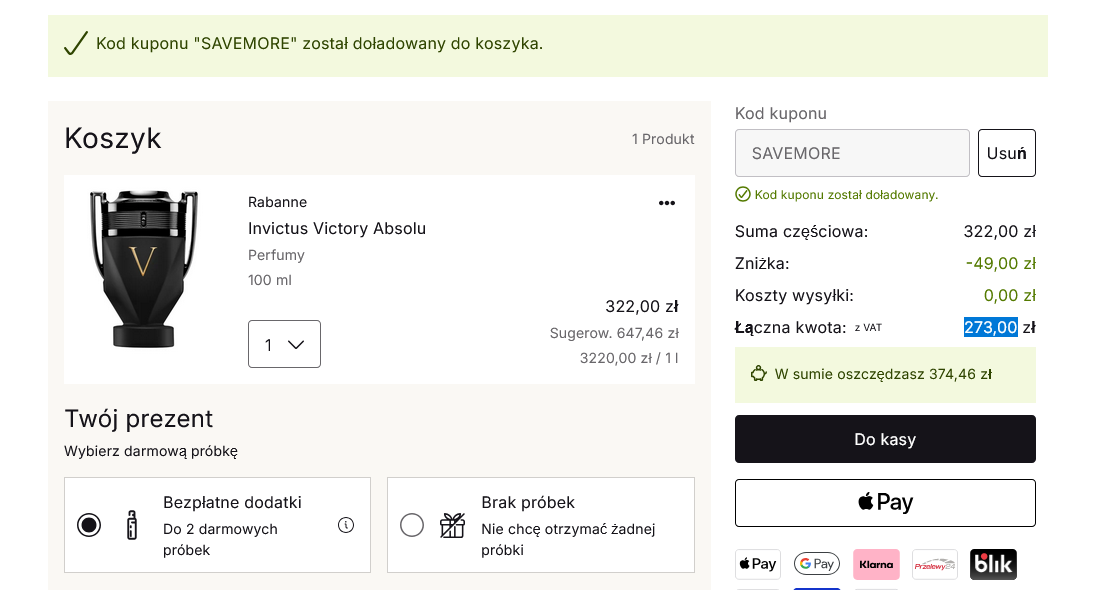The image size is (1098, 590).
Task: Click the info icon for free extras
Action: (346, 525)
